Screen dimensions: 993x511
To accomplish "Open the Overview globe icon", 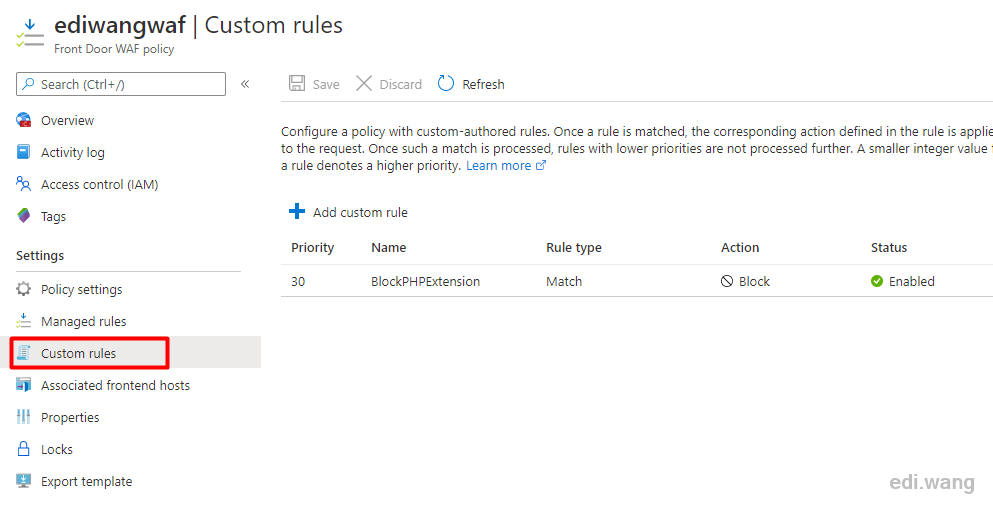I will 23,120.
